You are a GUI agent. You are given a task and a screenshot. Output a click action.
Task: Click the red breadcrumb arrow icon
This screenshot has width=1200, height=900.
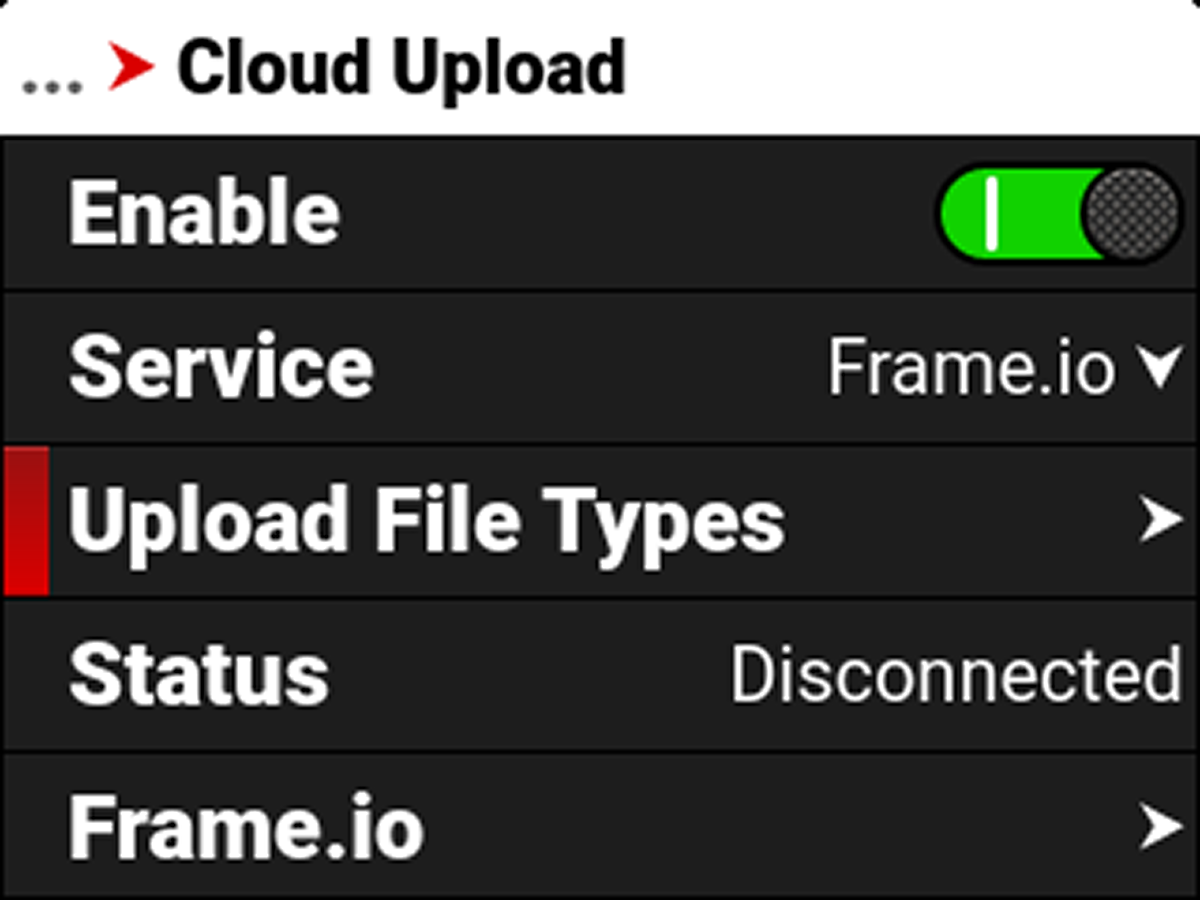coord(131,68)
